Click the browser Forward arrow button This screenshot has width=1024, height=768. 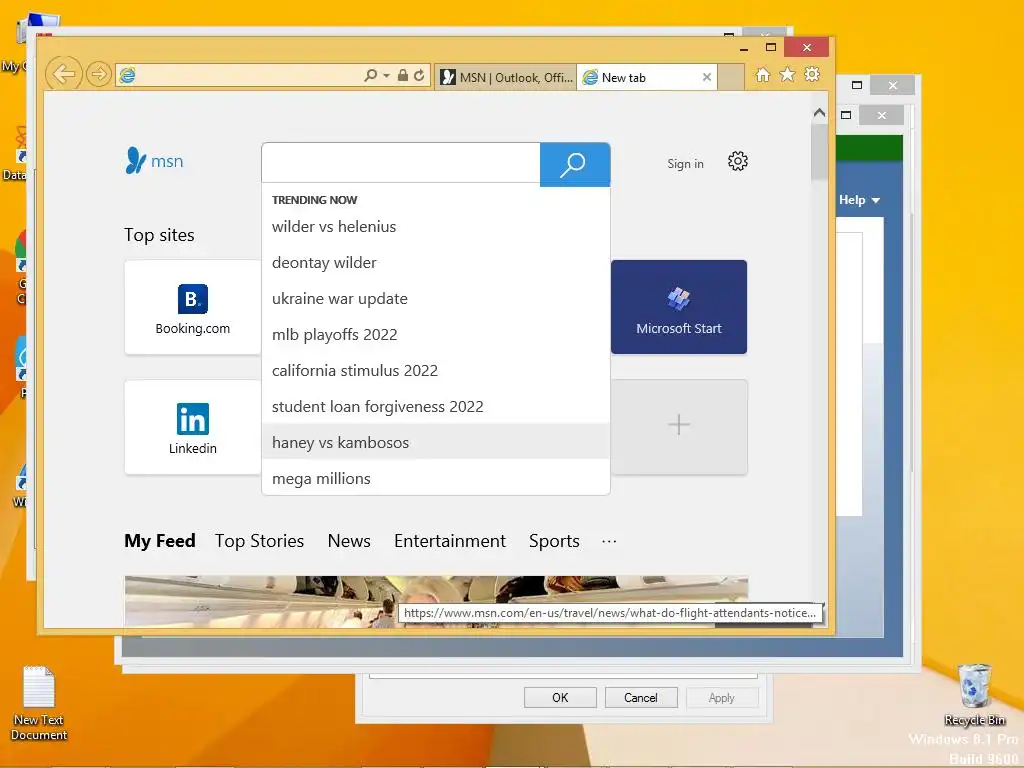(99, 74)
